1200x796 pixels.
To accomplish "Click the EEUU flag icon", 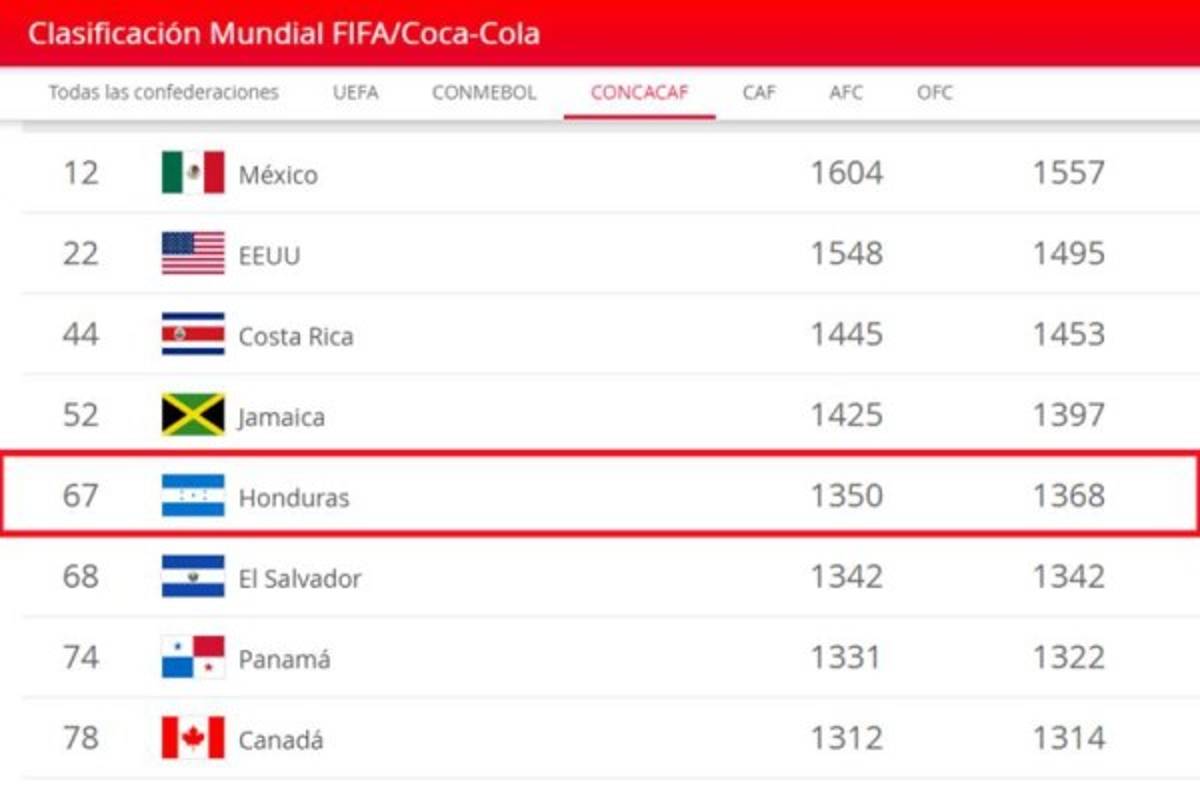I will [x=193, y=253].
